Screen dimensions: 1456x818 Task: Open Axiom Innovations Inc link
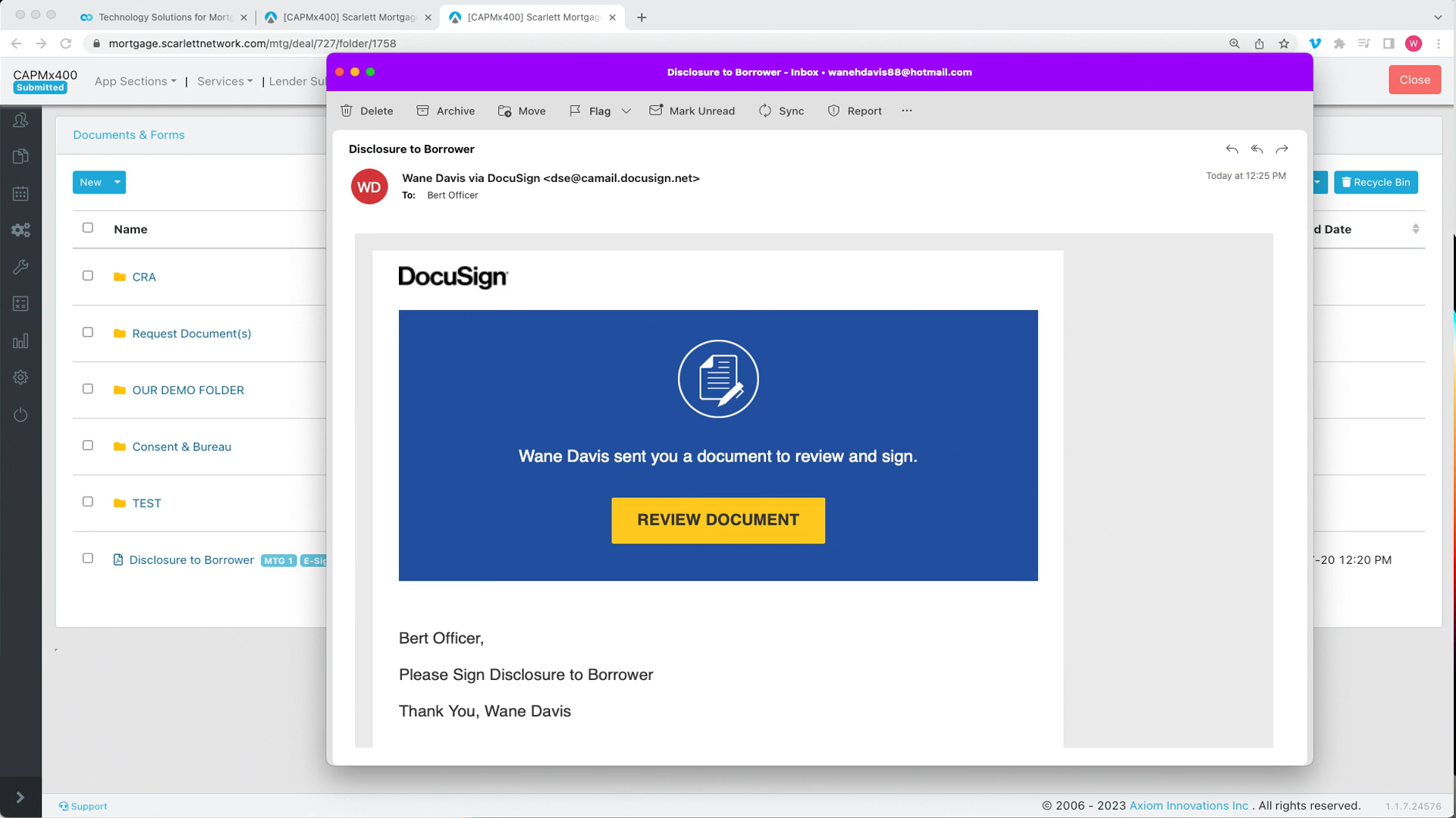pos(1188,805)
